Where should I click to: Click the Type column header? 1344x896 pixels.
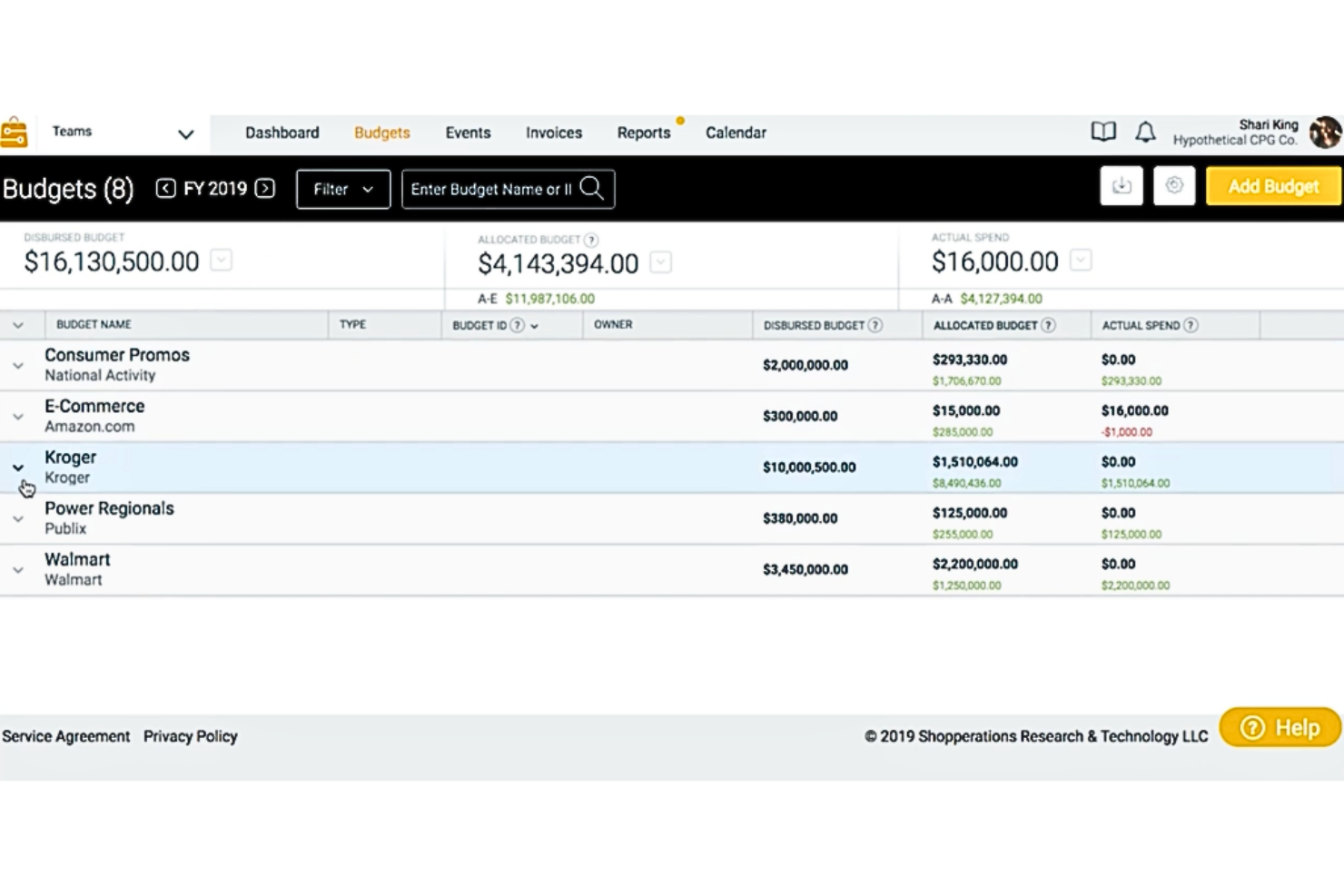pyautogui.click(x=352, y=324)
